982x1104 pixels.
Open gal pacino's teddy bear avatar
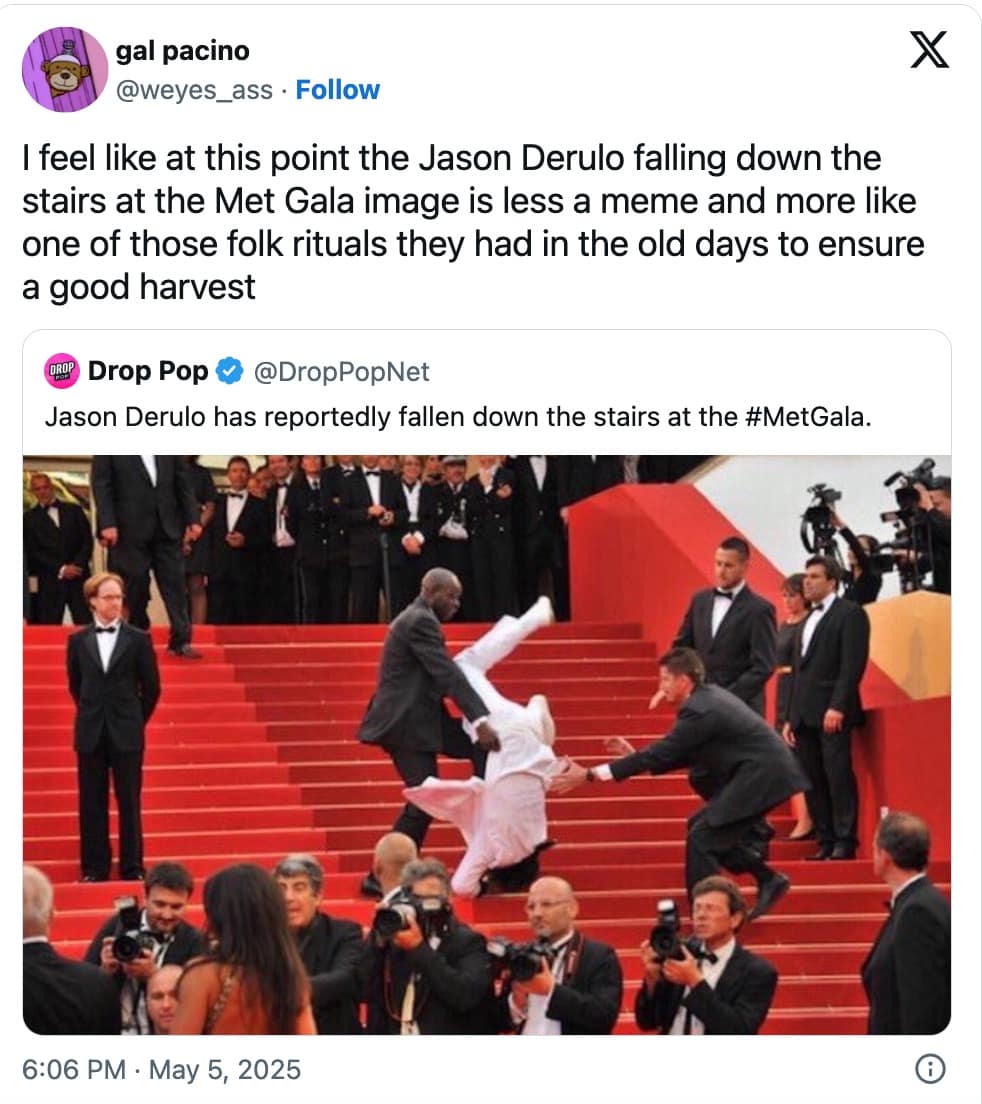pos(65,69)
